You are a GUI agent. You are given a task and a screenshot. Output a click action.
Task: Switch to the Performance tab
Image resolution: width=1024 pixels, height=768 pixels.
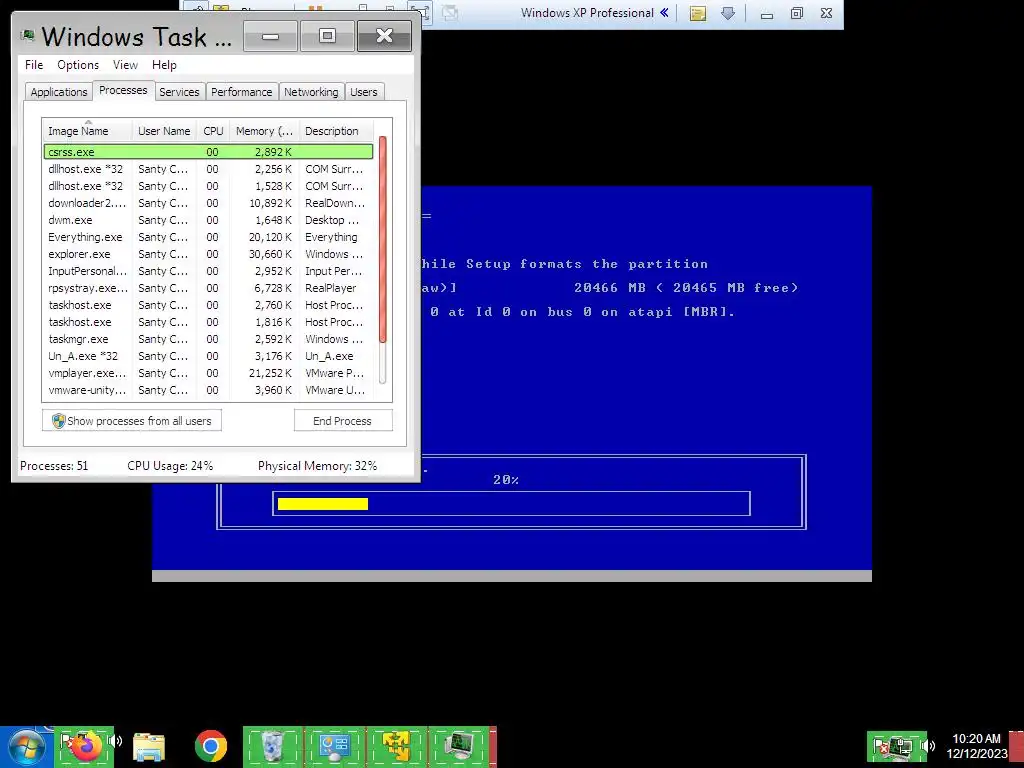tap(241, 91)
